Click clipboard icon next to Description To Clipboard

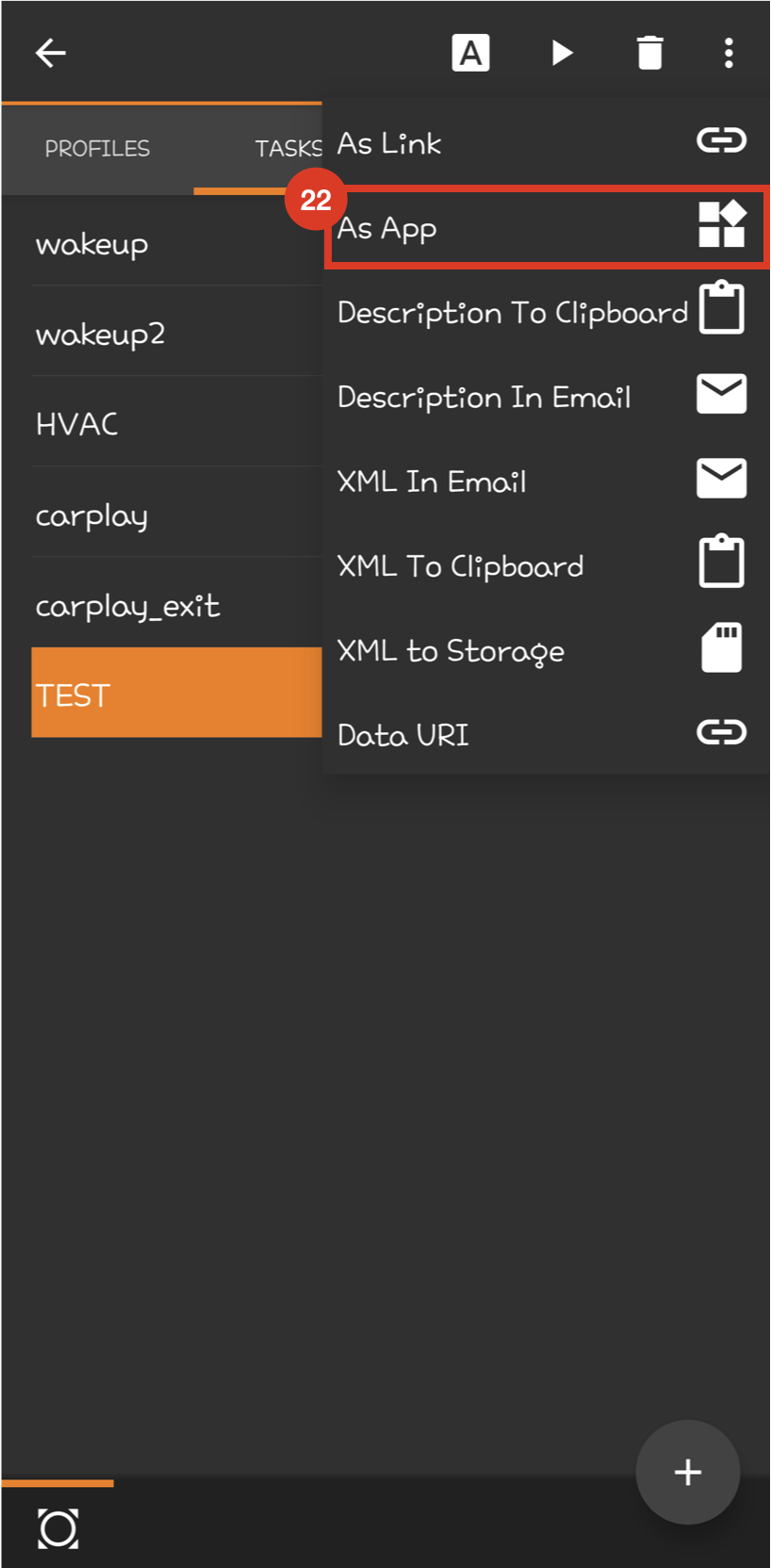pyautogui.click(x=722, y=307)
